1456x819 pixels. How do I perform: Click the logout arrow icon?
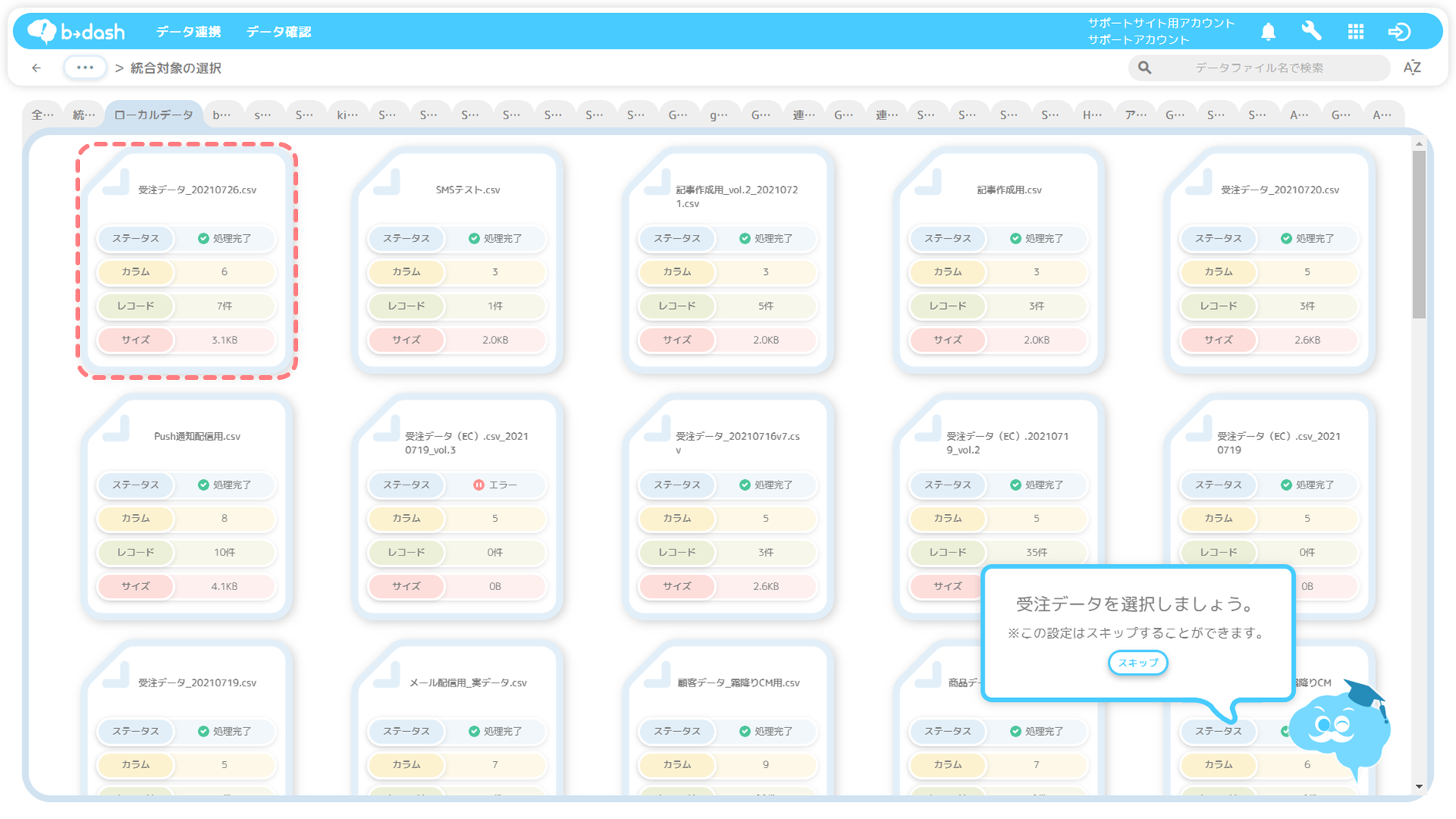1399,32
